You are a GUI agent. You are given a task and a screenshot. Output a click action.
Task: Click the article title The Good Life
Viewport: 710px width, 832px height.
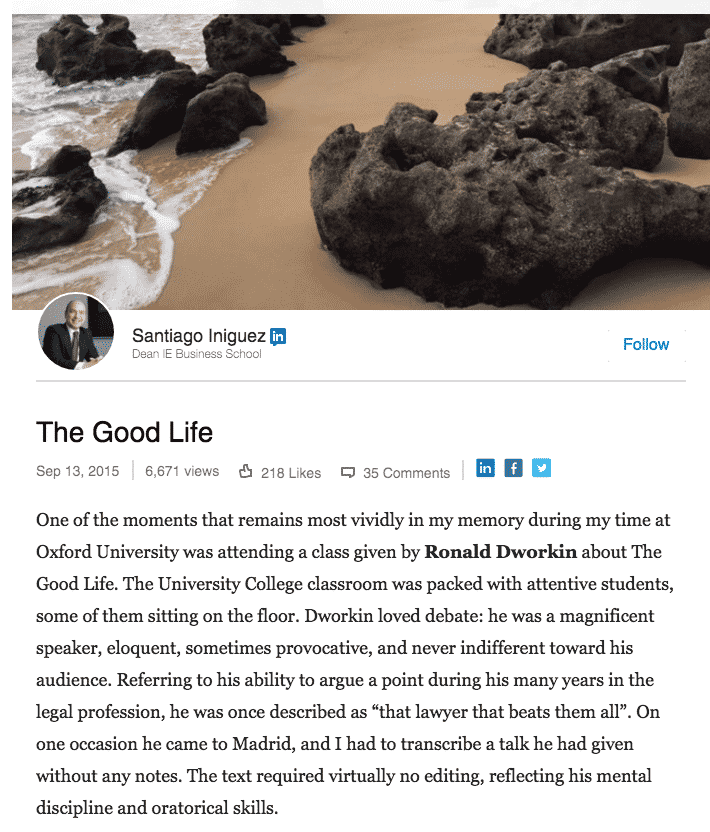point(125,432)
